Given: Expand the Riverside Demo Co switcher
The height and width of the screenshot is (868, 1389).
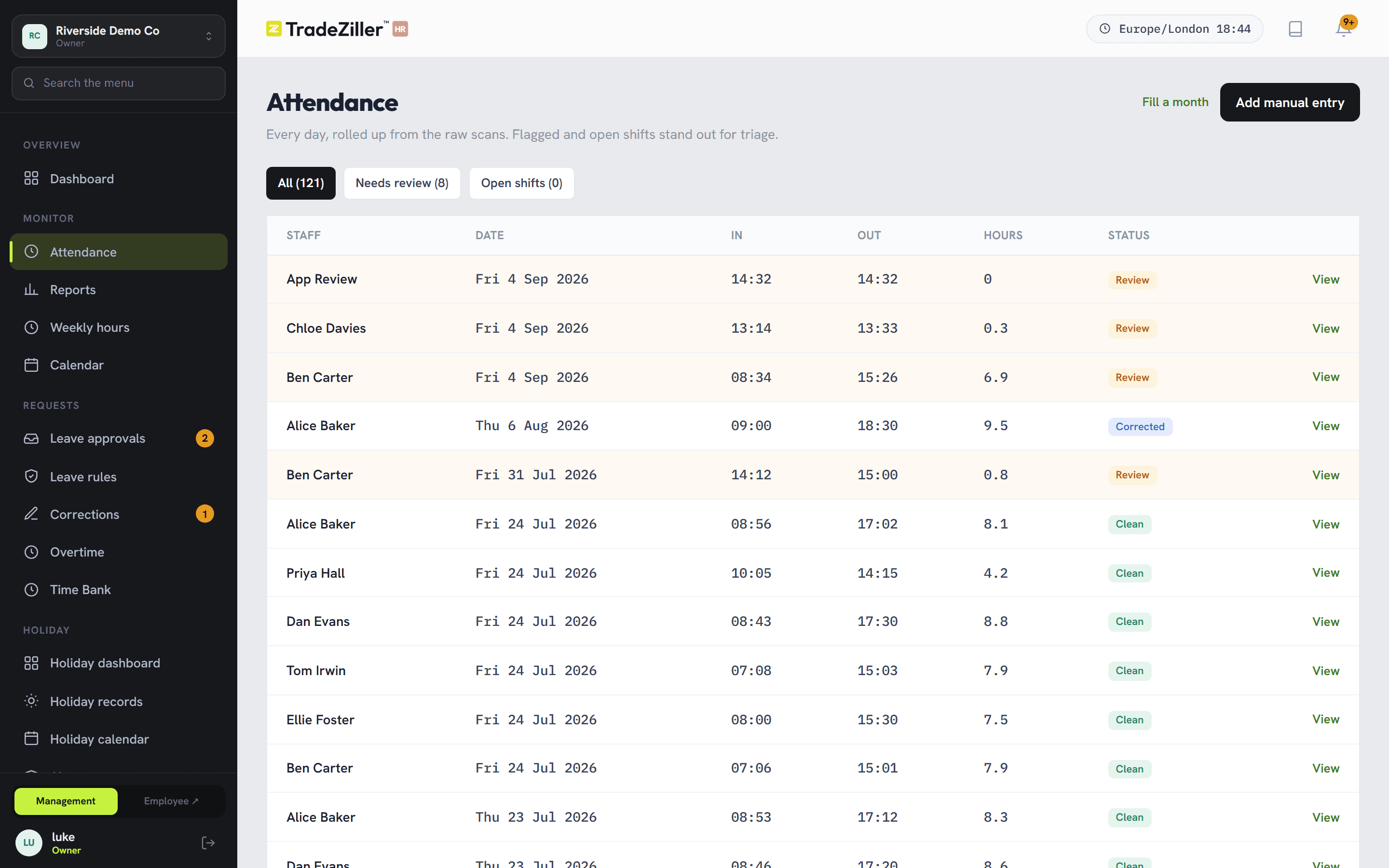Looking at the screenshot, I should [119, 36].
